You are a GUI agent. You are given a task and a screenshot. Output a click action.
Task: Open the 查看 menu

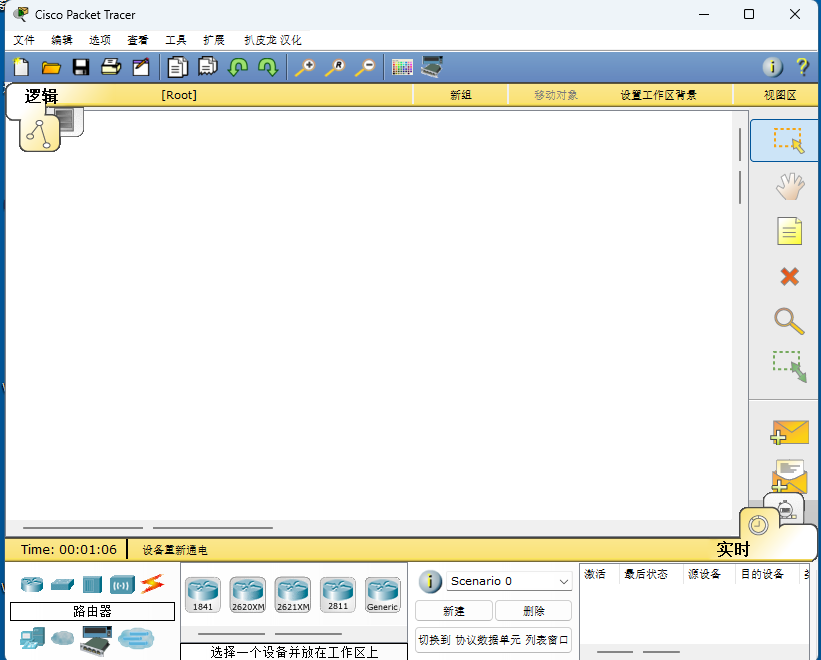[138, 40]
